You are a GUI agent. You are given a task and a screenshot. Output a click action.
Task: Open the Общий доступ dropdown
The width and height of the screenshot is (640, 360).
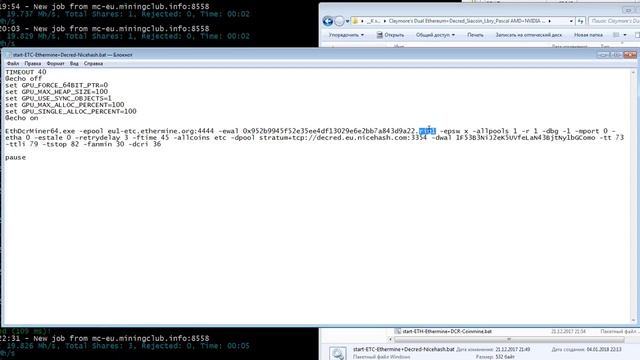435,35
